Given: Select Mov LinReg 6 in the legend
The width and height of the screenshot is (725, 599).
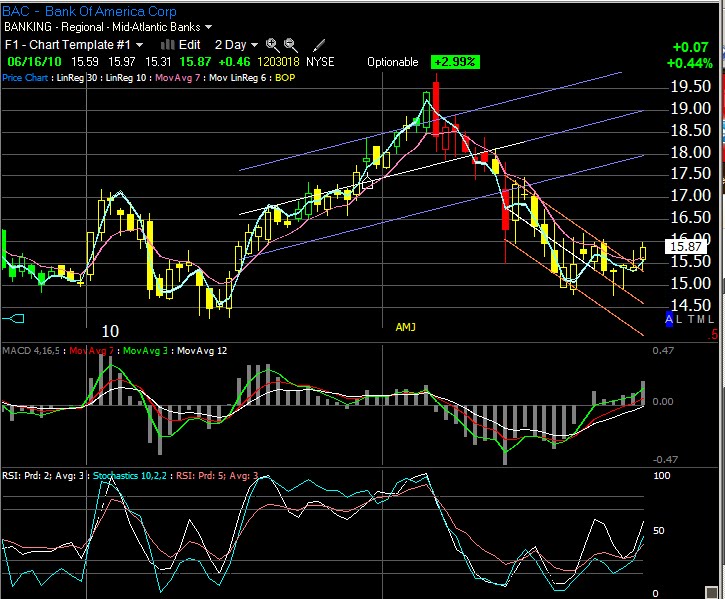Looking at the screenshot, I should coord(238,78).
